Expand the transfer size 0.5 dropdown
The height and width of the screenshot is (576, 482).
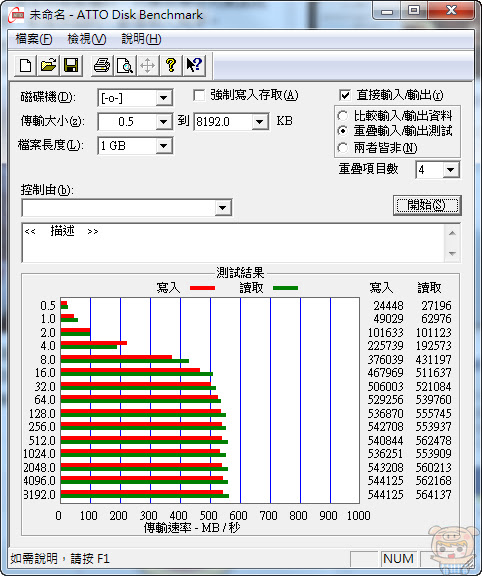(x=163, y=122)
